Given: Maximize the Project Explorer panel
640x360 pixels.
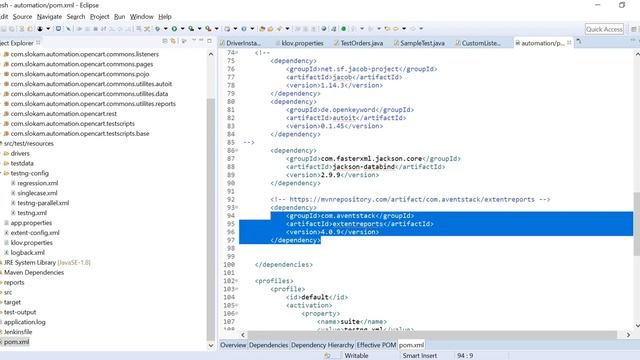Looking at the screenshot, I should [209, 41].
